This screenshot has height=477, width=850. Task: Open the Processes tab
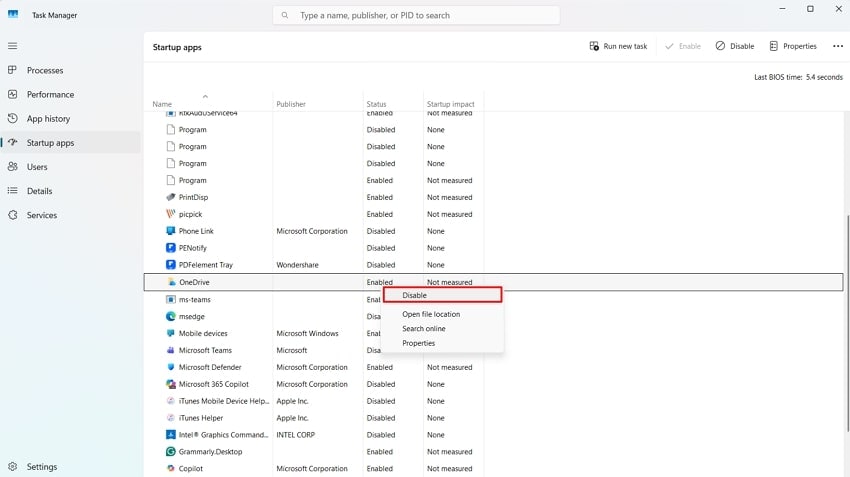click(x=70, y=70)
